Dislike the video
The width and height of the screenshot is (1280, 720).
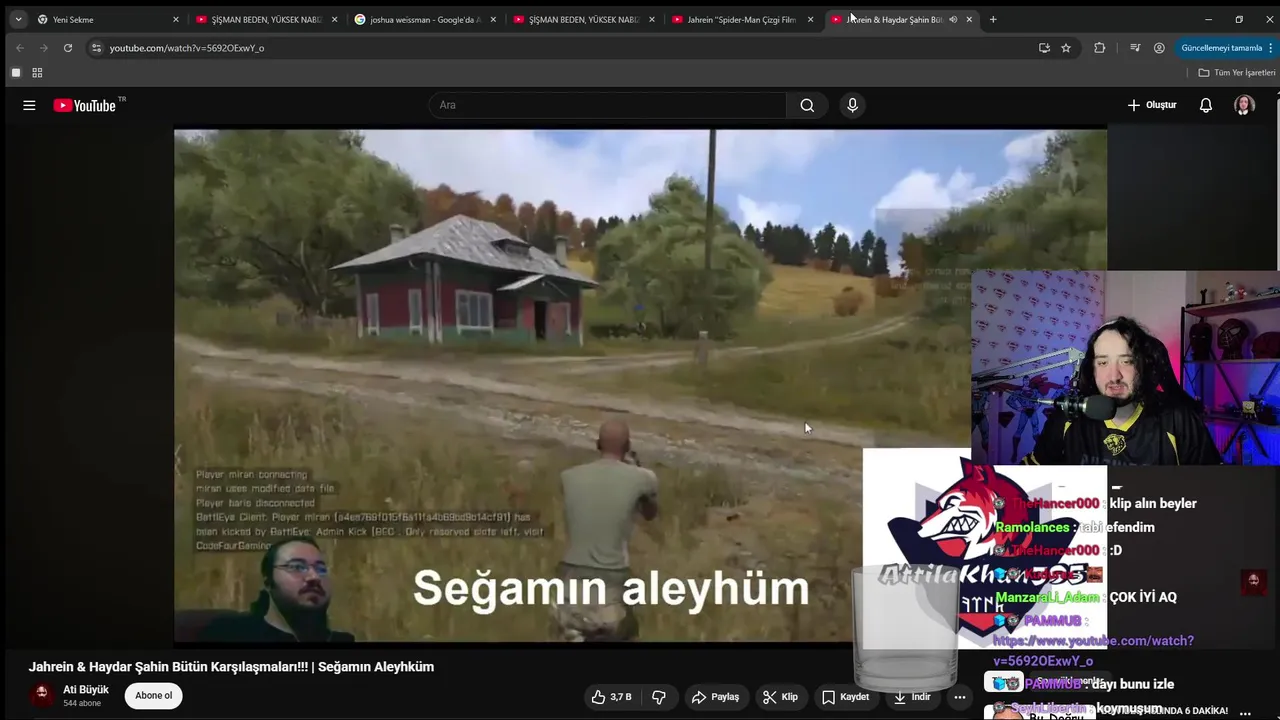pyautogui.click(x=659, y=697)
